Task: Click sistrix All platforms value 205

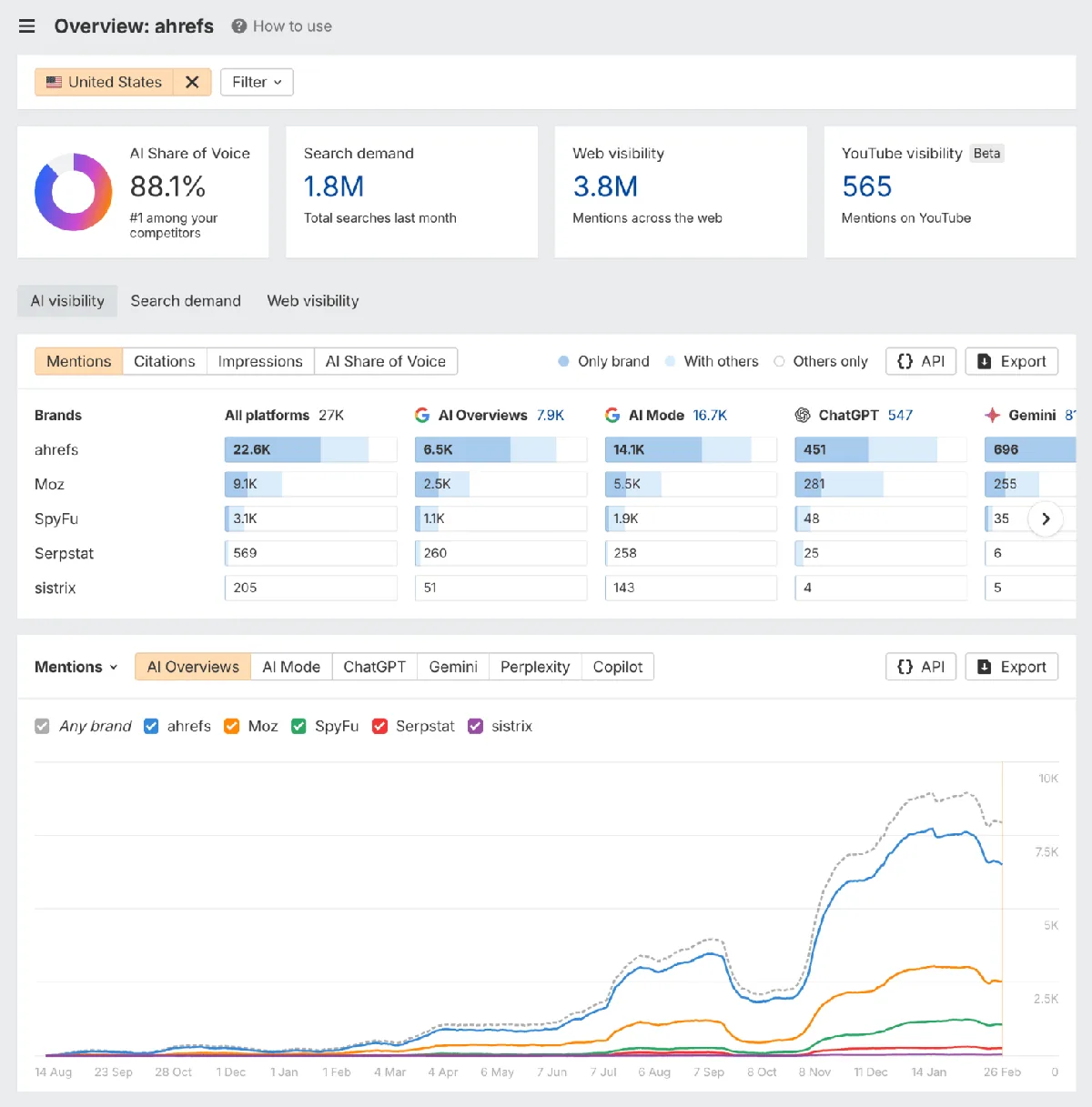Action: point(245,588)
